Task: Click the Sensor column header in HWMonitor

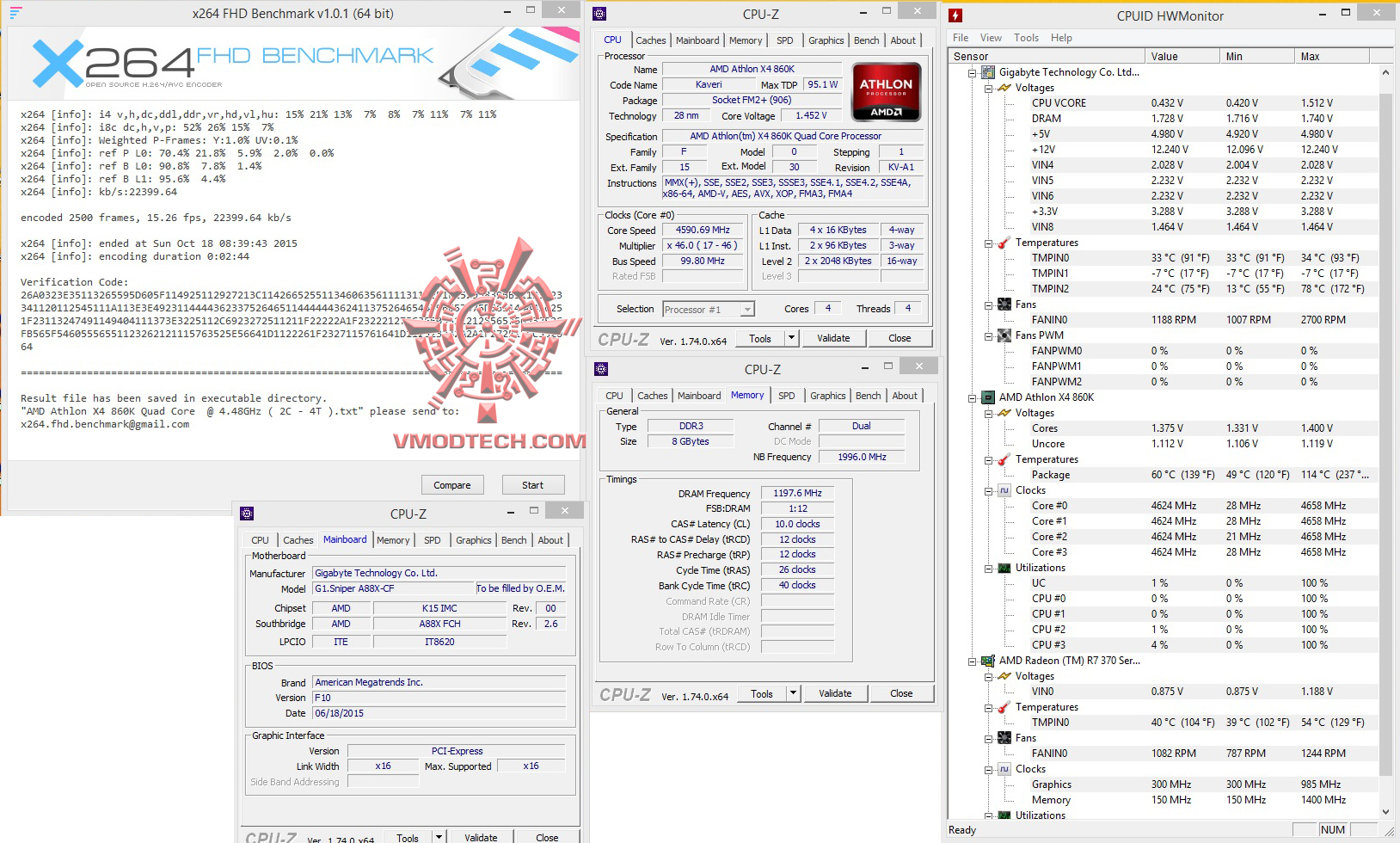Action: (x=1048, y=57)
